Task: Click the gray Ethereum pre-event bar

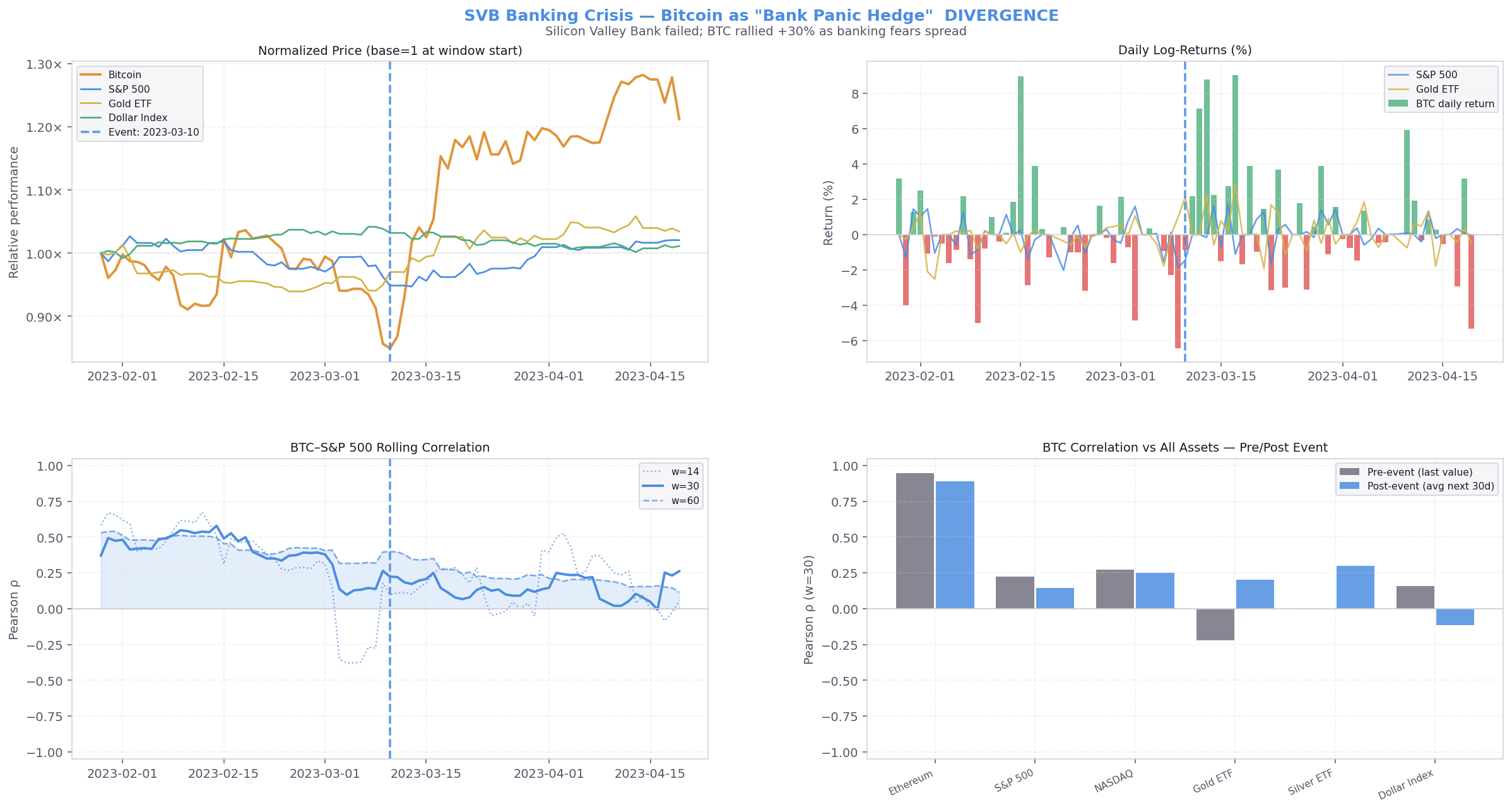Action: click(915, 541)
